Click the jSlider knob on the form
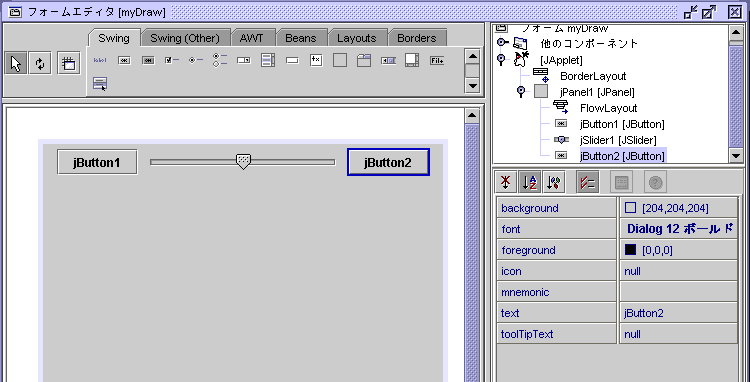The width and height of the screenshot is (750, 382). (243, 162)
